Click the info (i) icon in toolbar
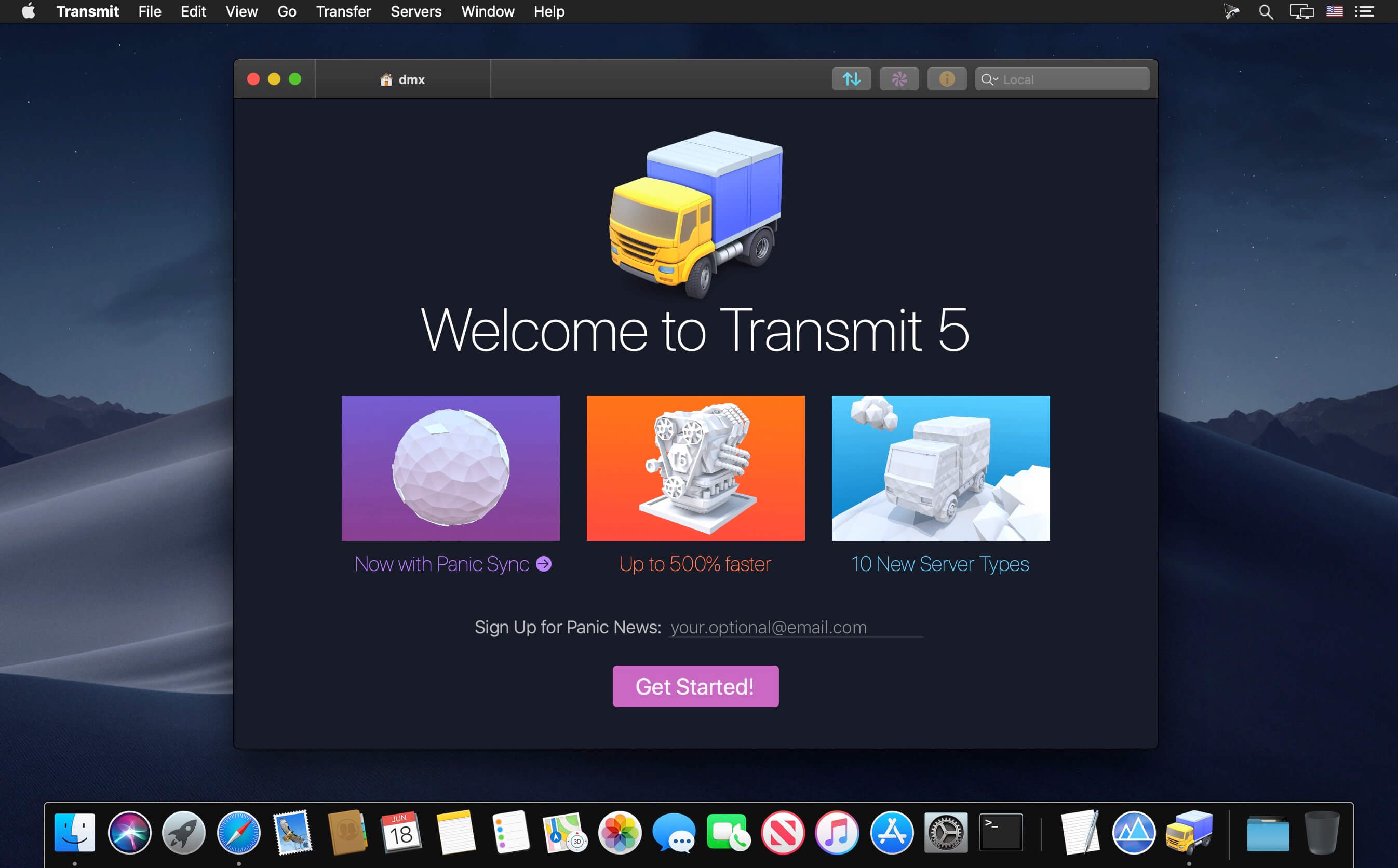This screenshot has width=1398, height=868. (947, 78)
